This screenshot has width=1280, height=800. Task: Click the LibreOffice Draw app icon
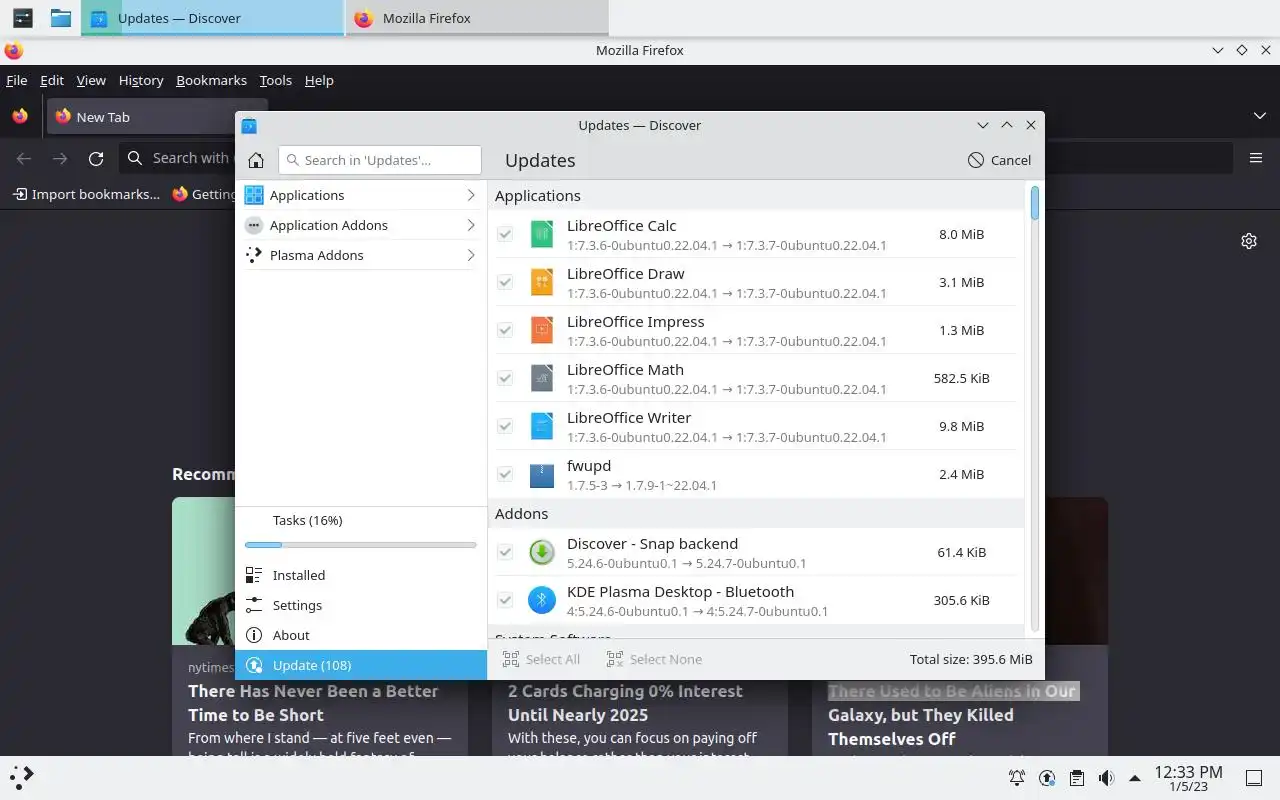[541, 282]
